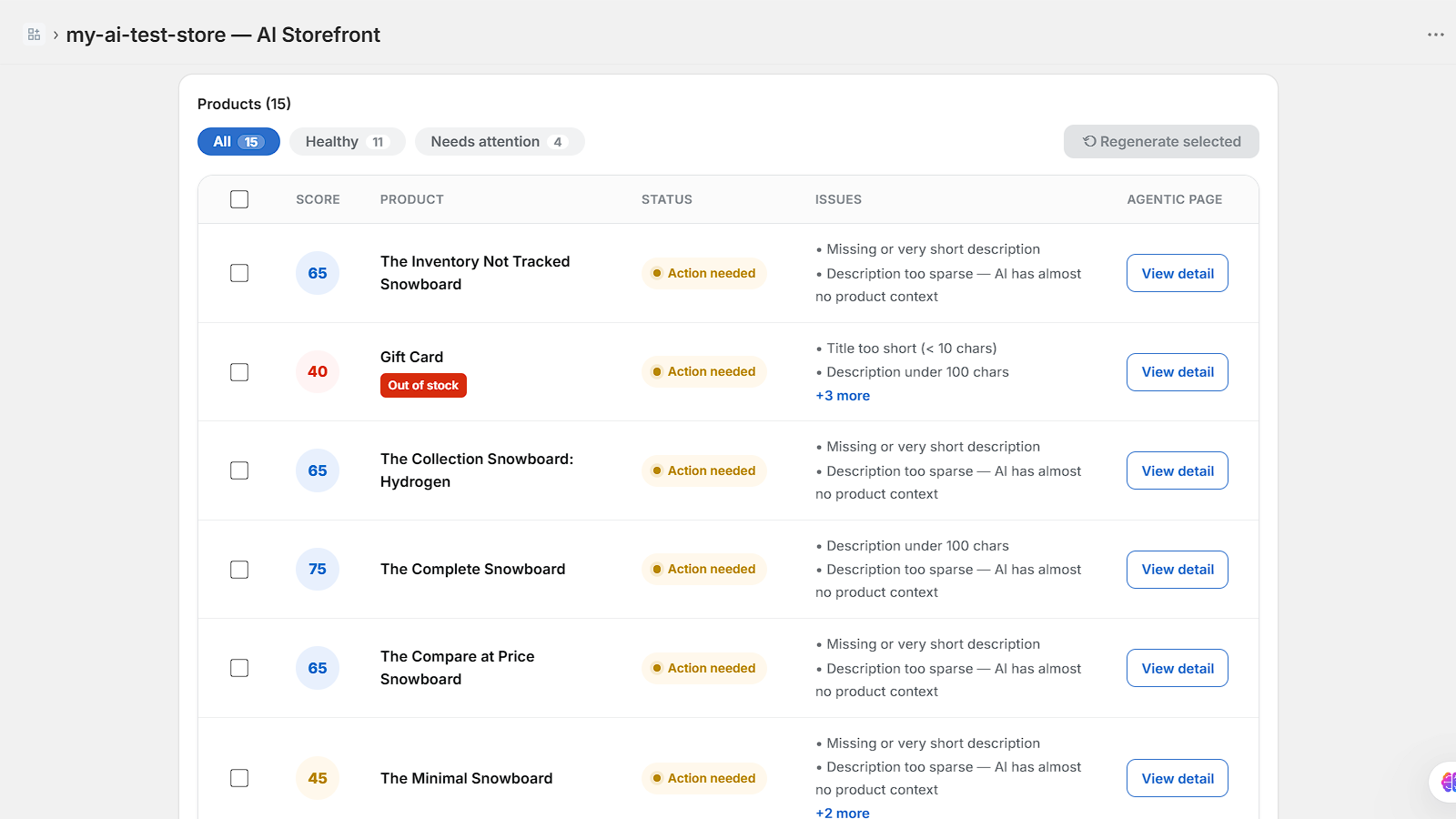Click The Complete Snowboard product name
The height and width of the screenshot is (819, 1456).
click(x=473, y=570)
